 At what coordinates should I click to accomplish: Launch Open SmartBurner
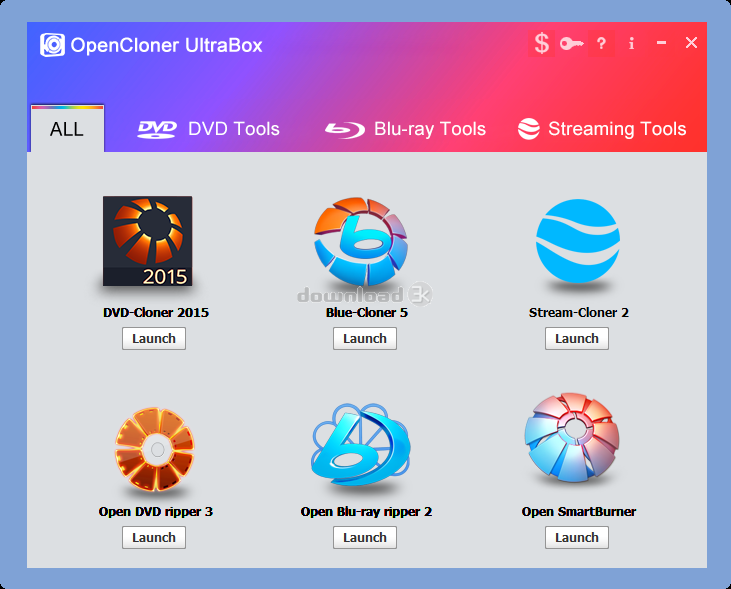coord(577,538)
